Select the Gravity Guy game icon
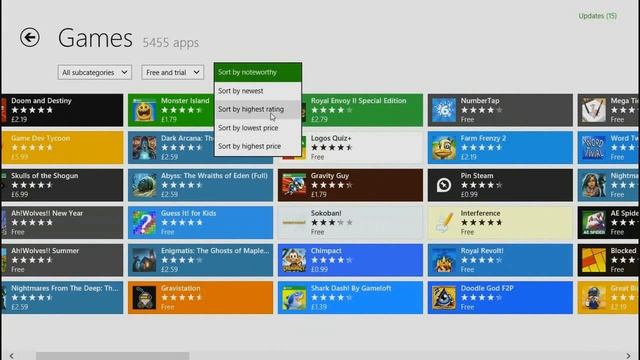Screen dimensions: 640x360 click(x=294, y=185)
